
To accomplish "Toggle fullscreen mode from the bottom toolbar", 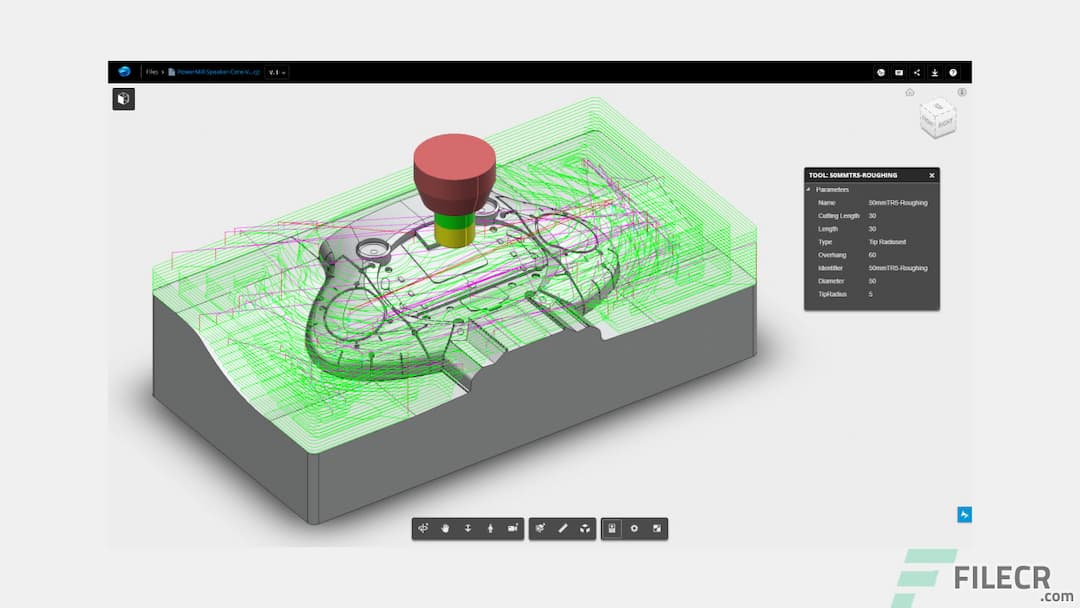I will pyautogui.click(x=658, y=529).
